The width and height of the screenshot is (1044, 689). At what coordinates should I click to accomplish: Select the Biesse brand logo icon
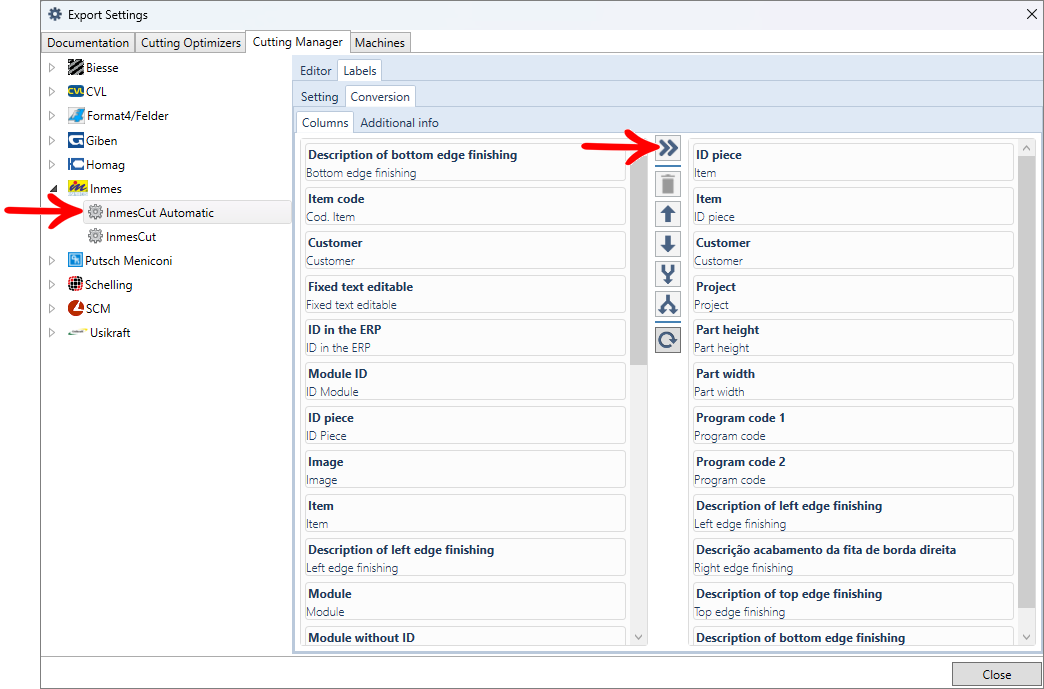[x=75, y=67]
